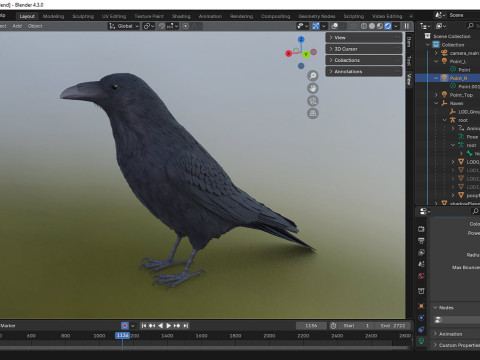Toggle auto keying record button

click(125, 326)
